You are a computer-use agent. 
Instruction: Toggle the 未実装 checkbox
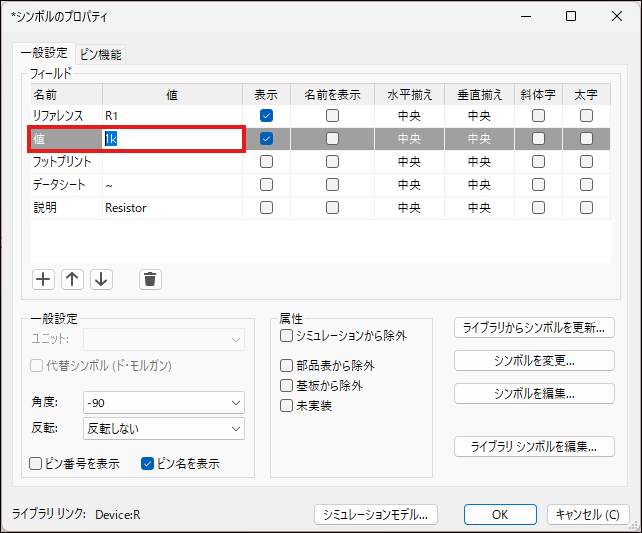287,406
